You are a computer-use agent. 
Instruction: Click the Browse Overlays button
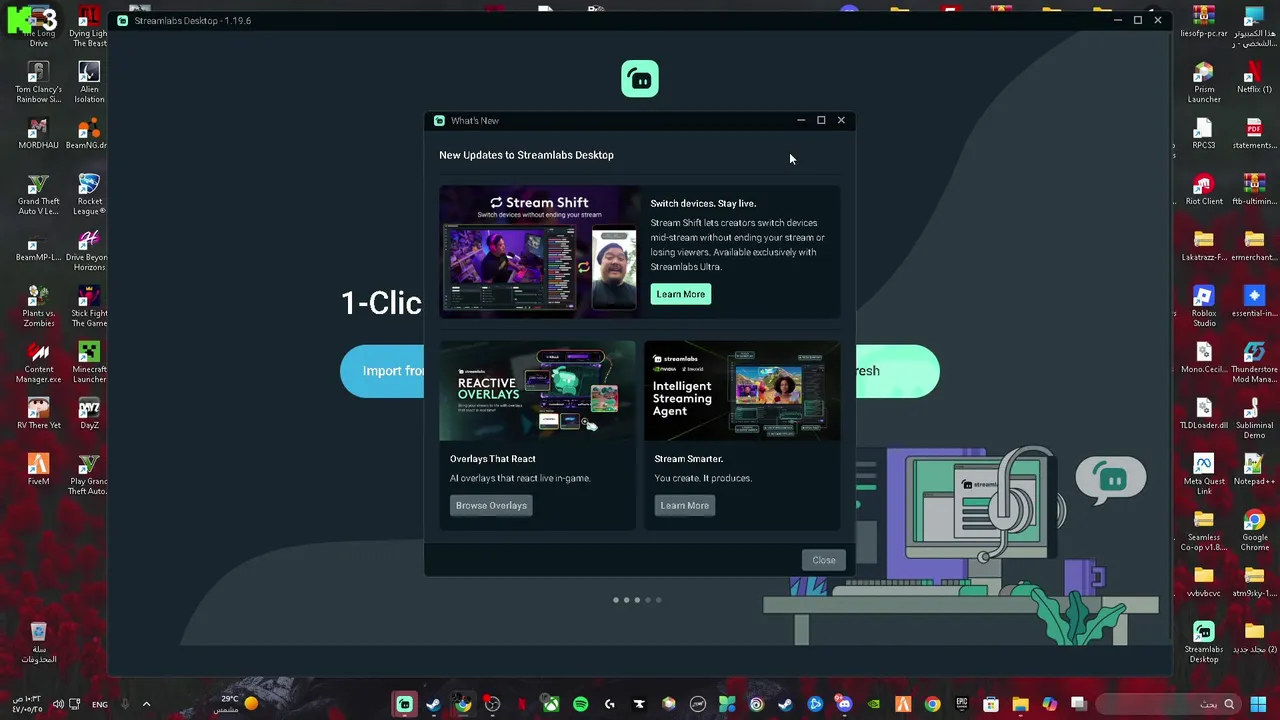(x=491, y=505)
